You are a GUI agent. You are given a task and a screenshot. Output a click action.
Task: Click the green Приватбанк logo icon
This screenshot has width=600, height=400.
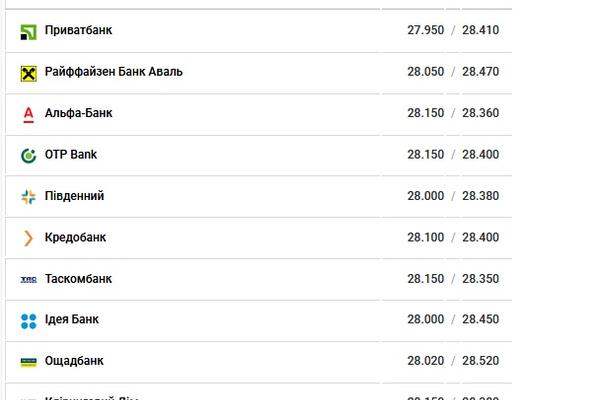click(28, 32)
